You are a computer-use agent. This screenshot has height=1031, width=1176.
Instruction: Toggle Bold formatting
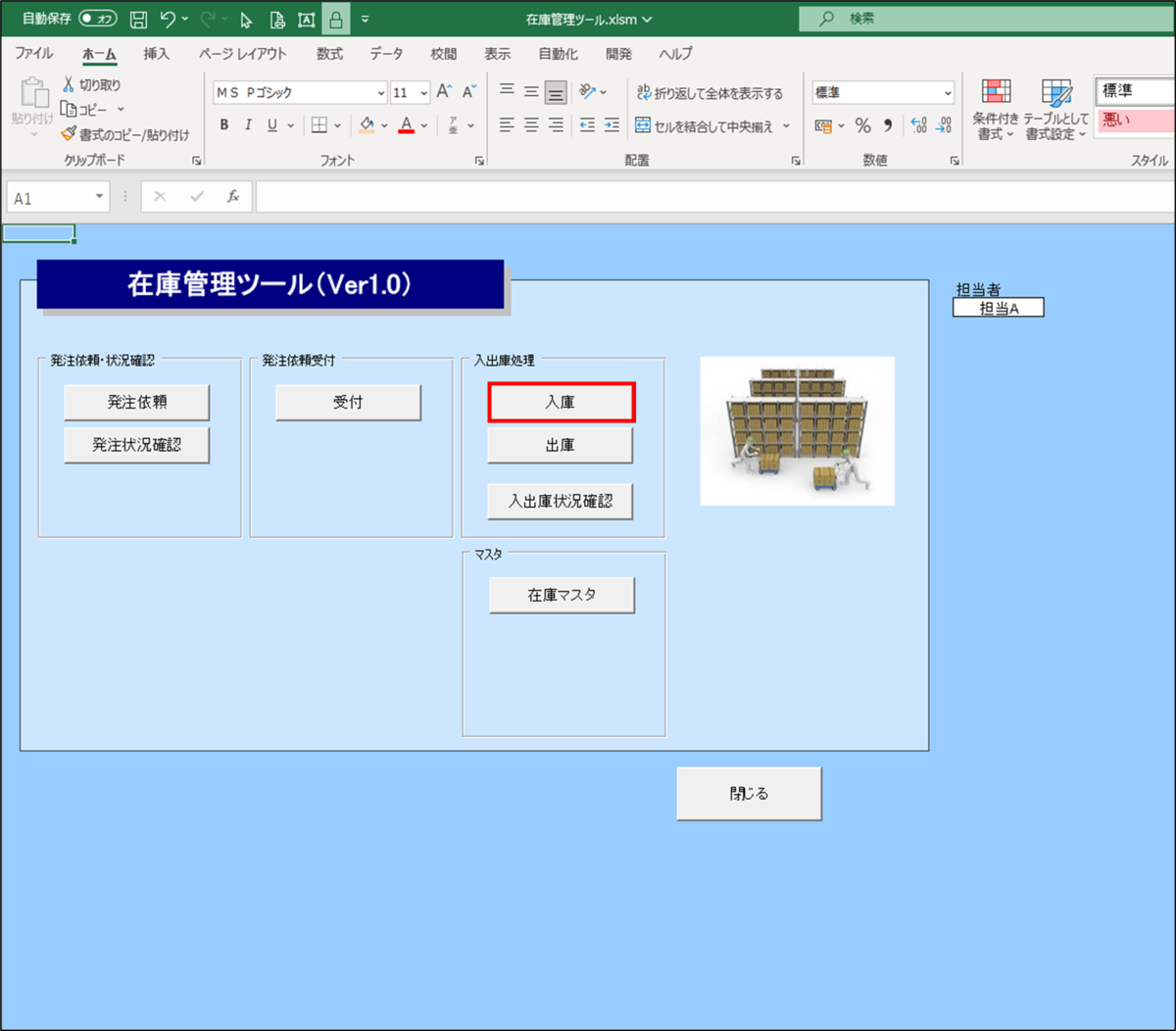[x=224, y=124]
